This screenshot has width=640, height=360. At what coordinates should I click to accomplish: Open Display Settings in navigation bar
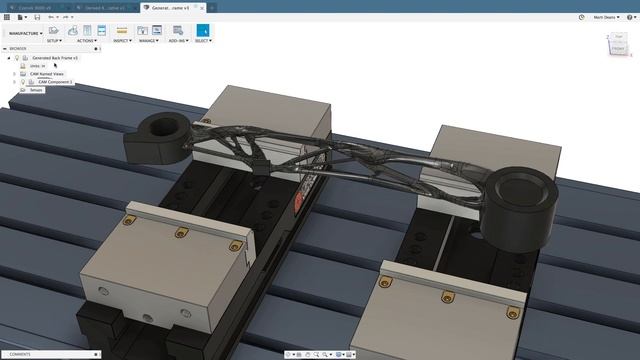point(338,355)
